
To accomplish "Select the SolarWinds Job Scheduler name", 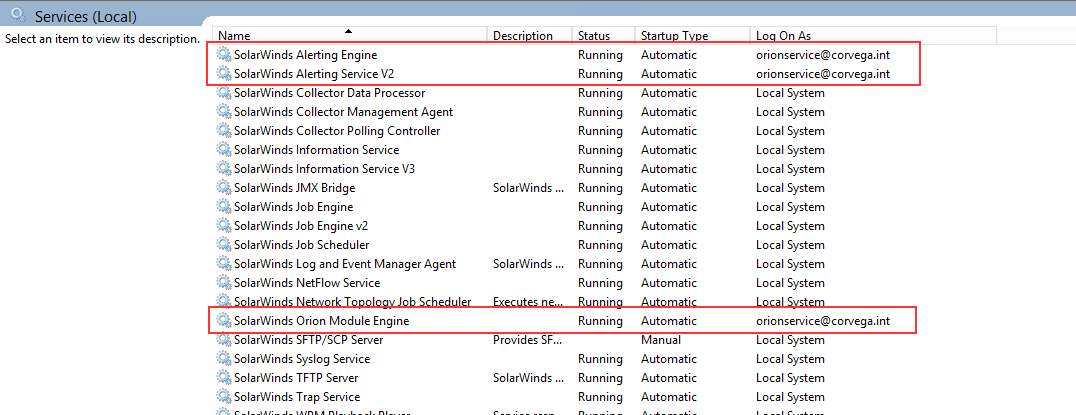I will [301, 245].
